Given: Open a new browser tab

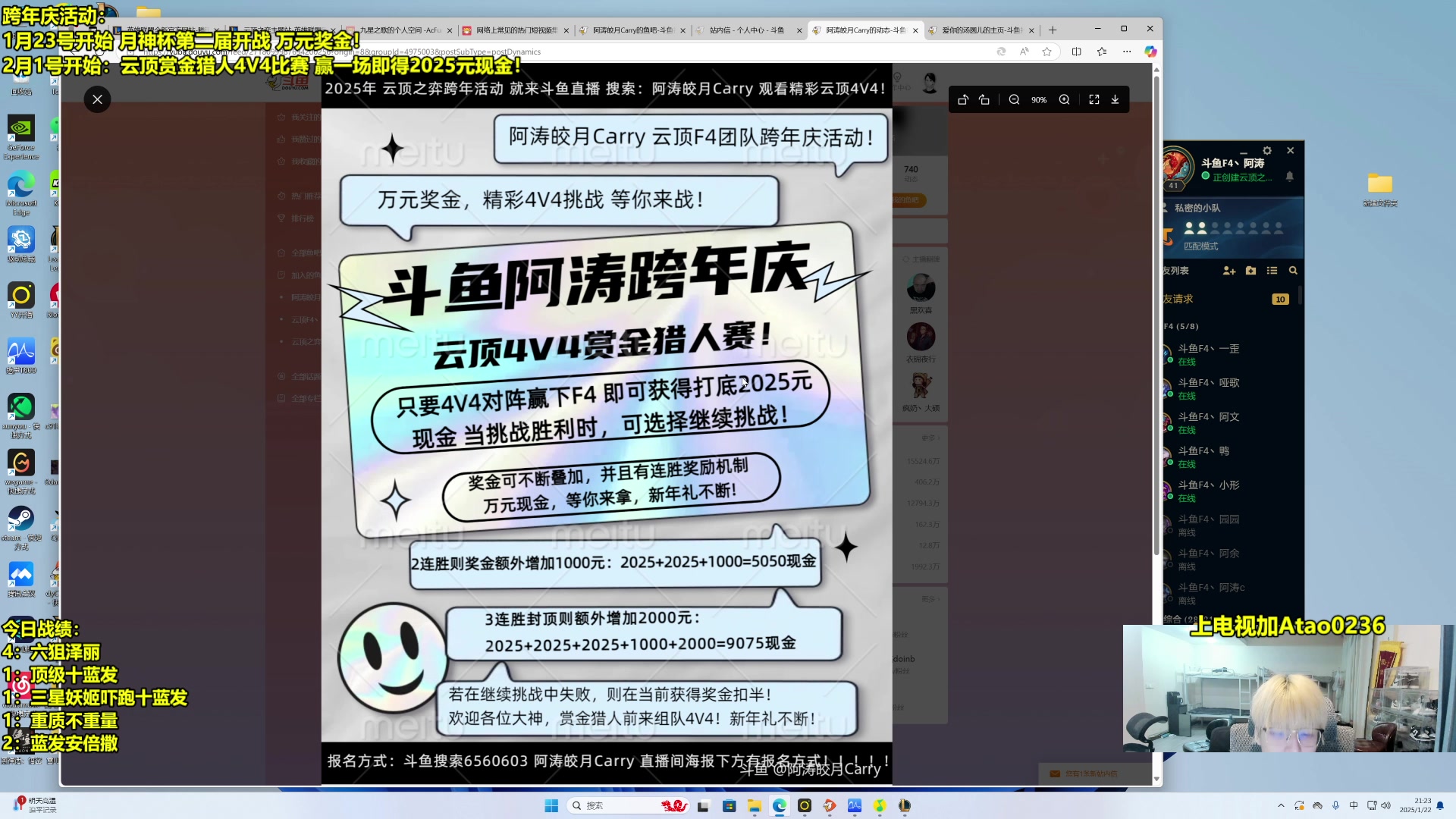Looking at the screenshot, I should pos(1053,30).
